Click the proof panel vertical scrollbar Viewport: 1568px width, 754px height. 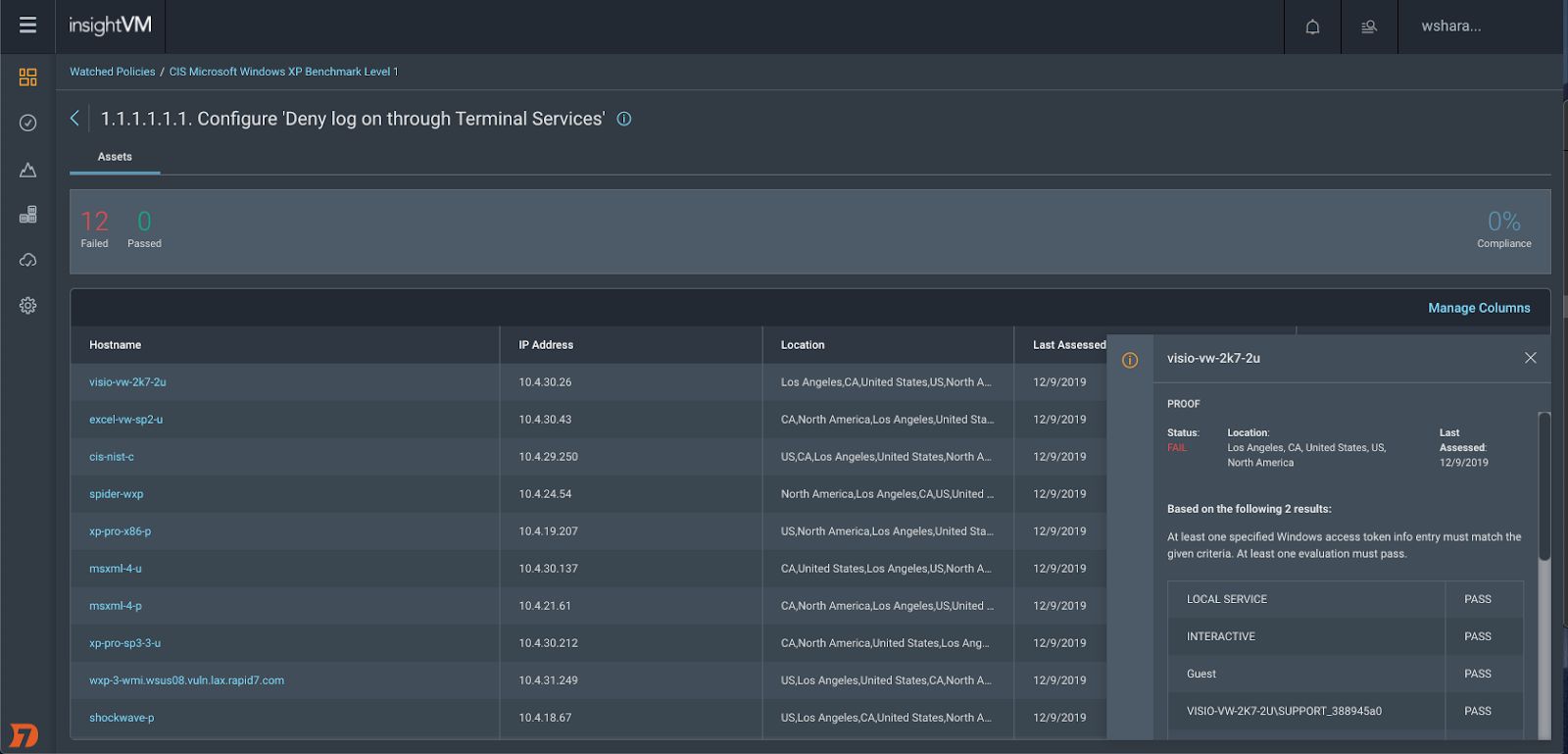1544,486
